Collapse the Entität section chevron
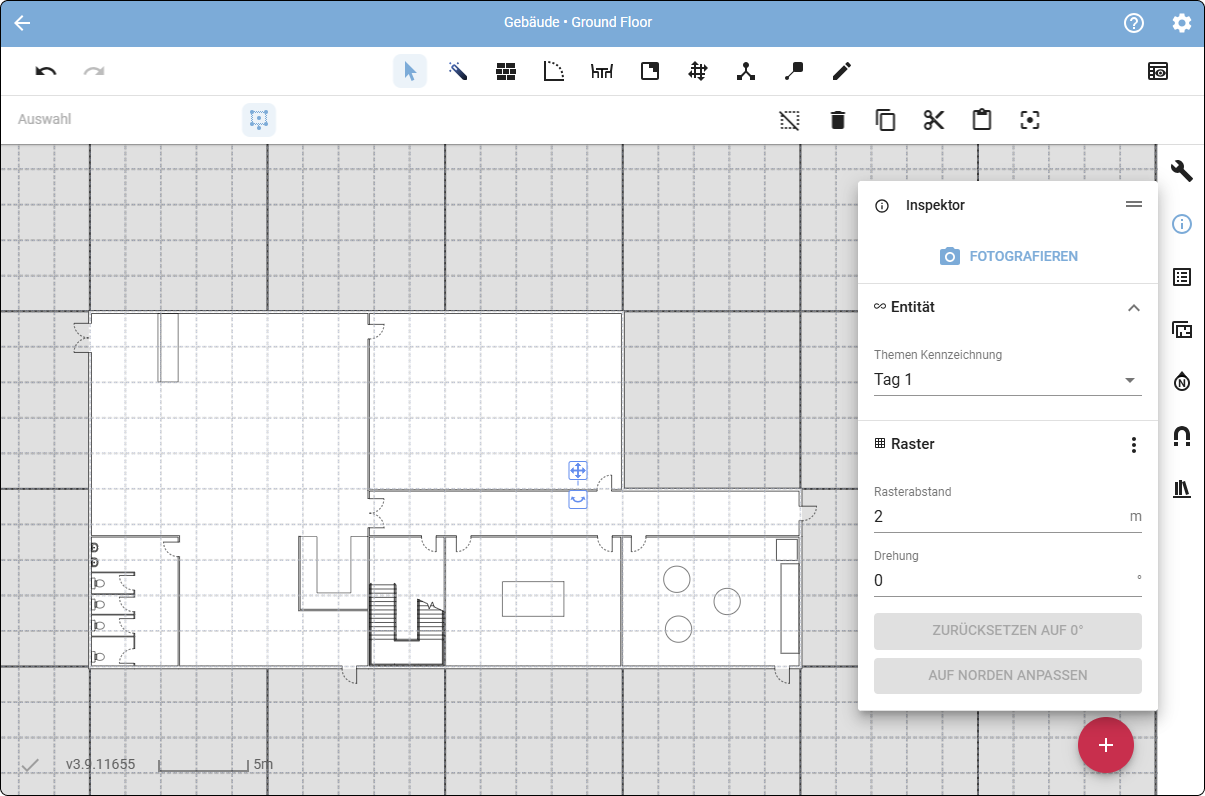1205x796 pixels. coord(1133,308)
